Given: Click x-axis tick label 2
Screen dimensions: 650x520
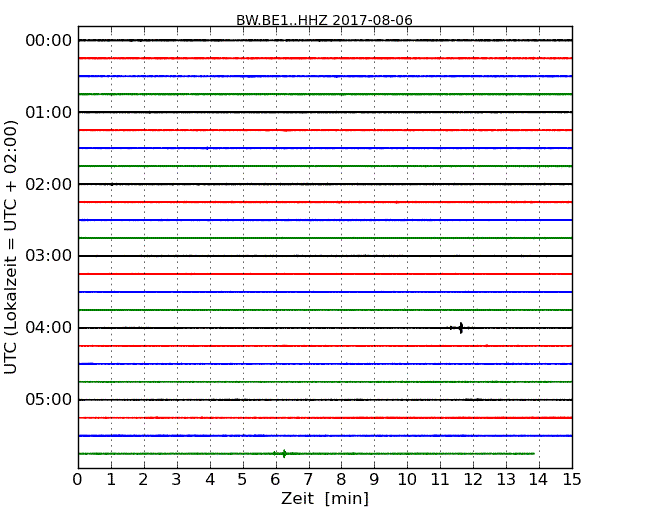Looking at the screenshot, I should (x=143, y=480).
